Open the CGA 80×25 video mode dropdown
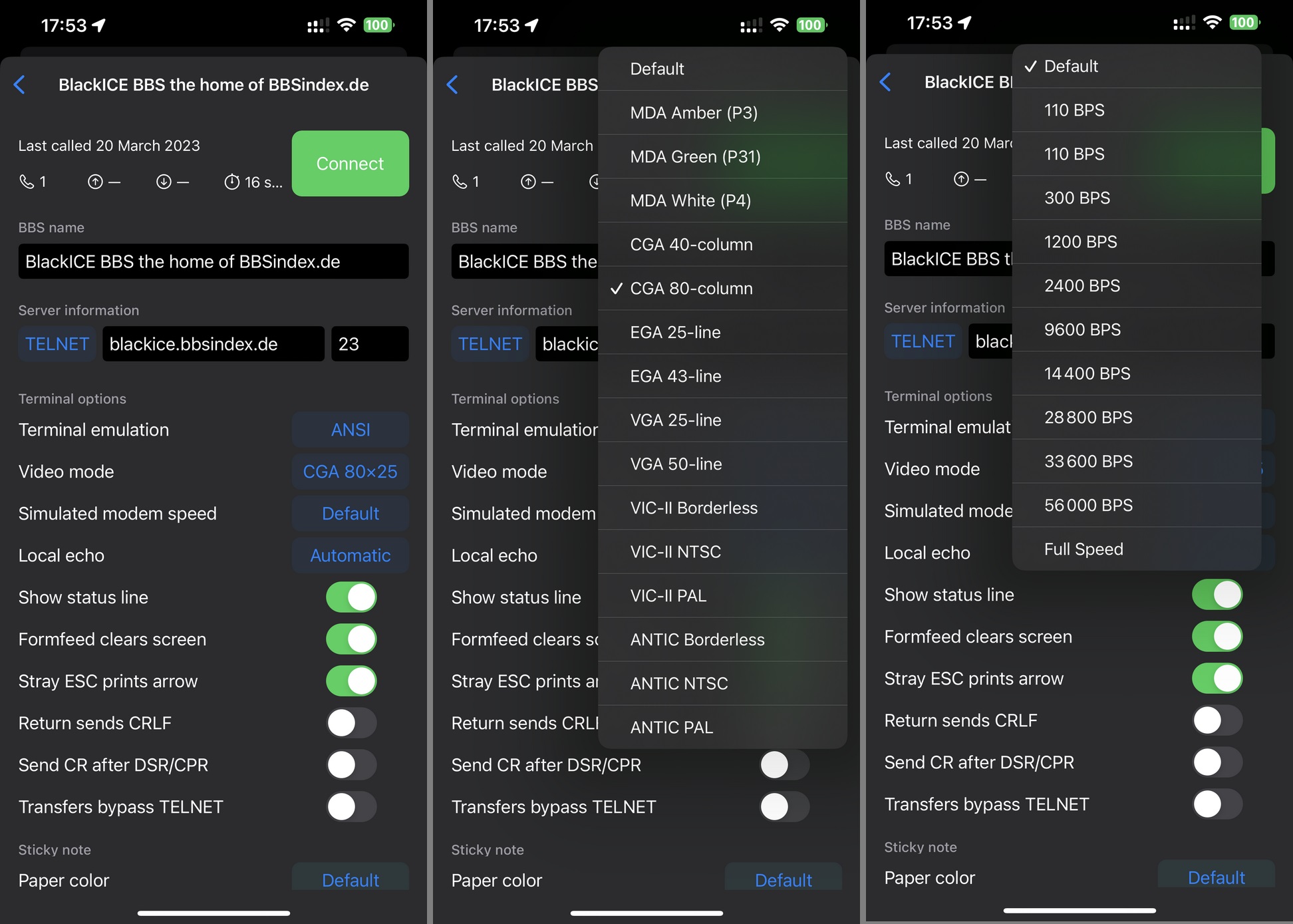The height and width of the screenshot is (924, 1293). pyautogui.click(x=351, y=472)
